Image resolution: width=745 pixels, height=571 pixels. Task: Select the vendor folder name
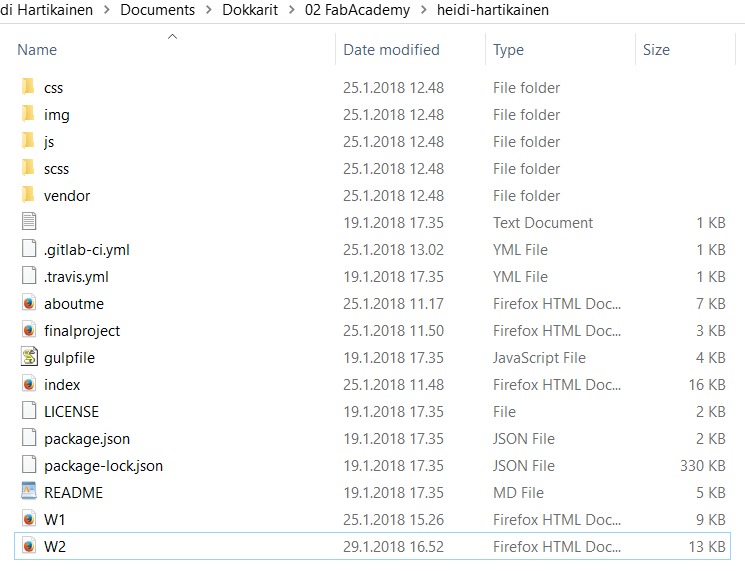[67, 196]
